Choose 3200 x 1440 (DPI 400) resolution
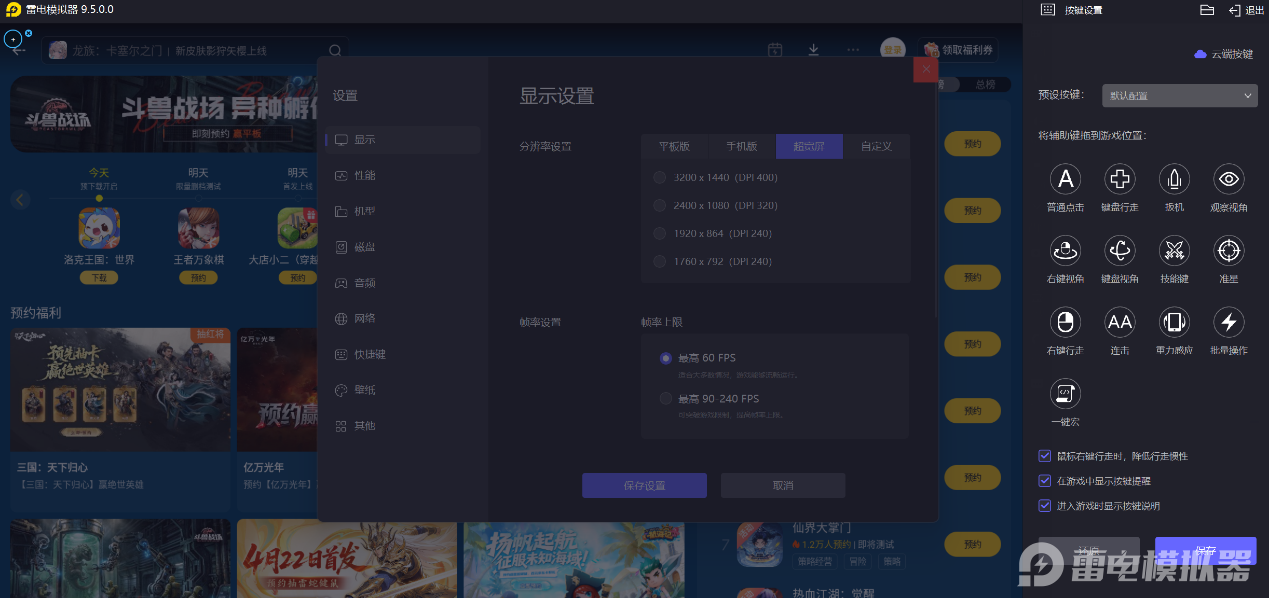 [x=659, y=177]
